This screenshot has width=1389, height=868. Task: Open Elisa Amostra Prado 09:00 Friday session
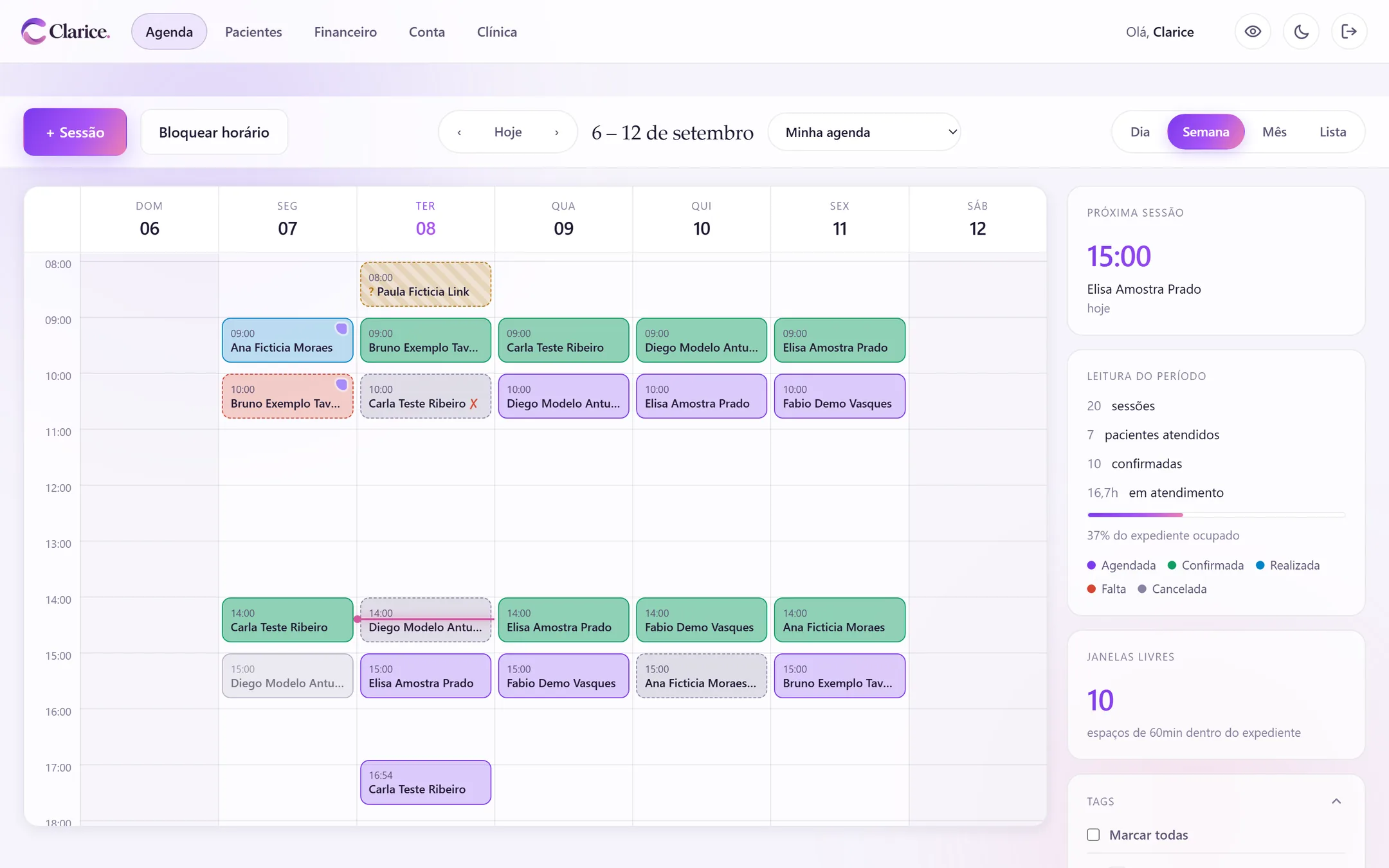coord(840,340)
